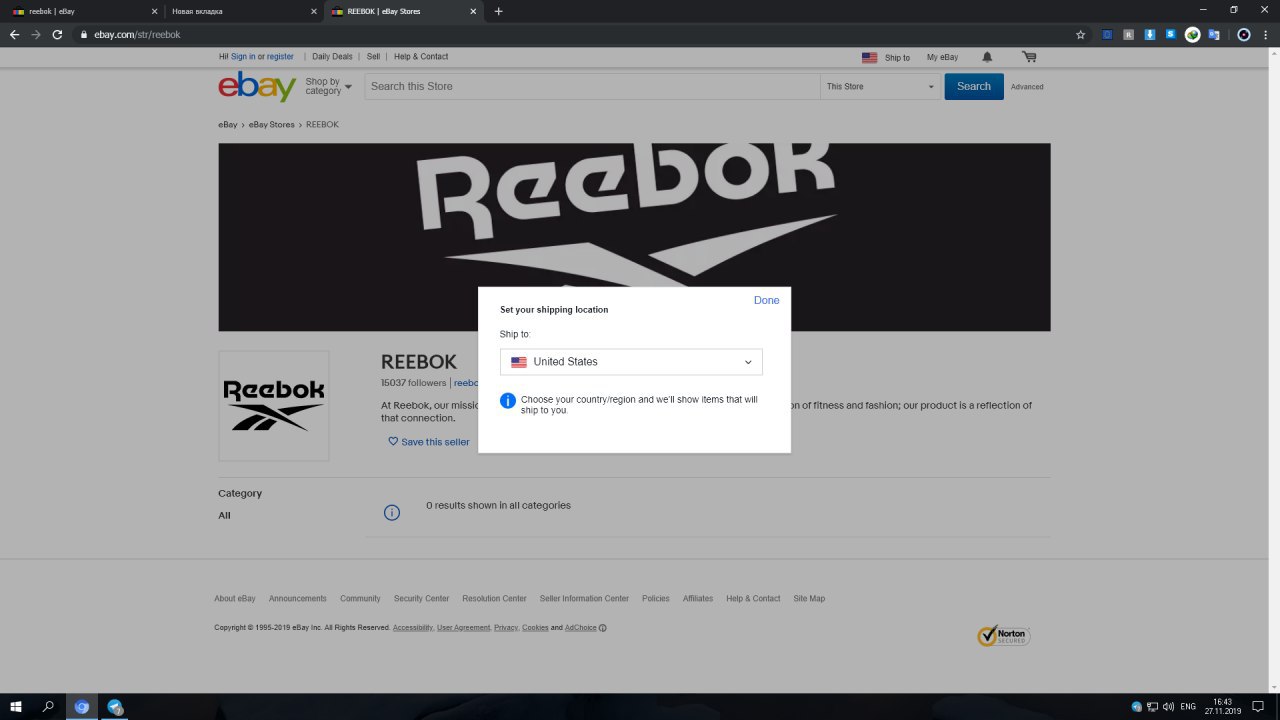Image resolution: width=1280 pixels, height=720 pixels.
Task: Open the Chrome profile avatar
Action: point(1244,34)
